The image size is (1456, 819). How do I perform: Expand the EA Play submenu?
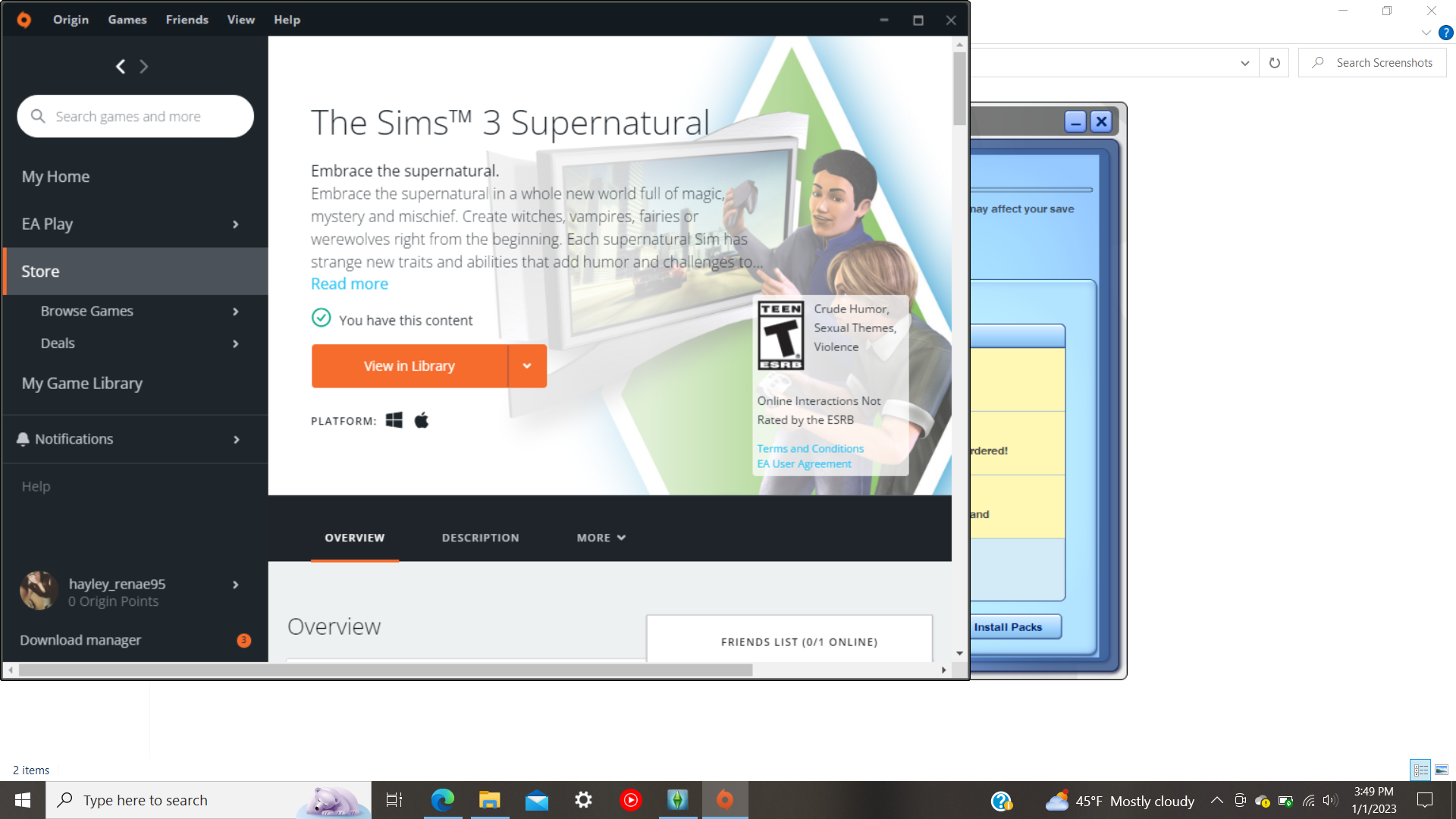tap(236, 224)
